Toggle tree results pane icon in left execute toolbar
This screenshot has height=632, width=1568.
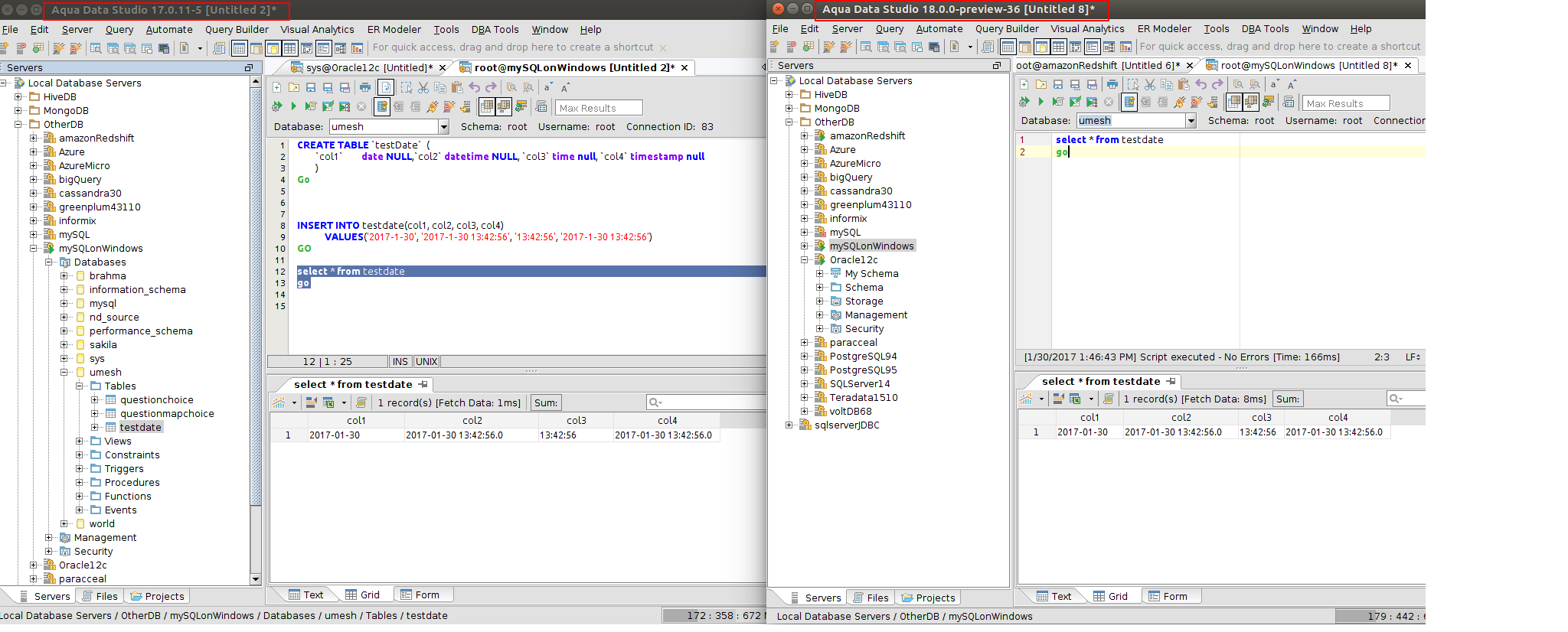[x=504, y=106]
